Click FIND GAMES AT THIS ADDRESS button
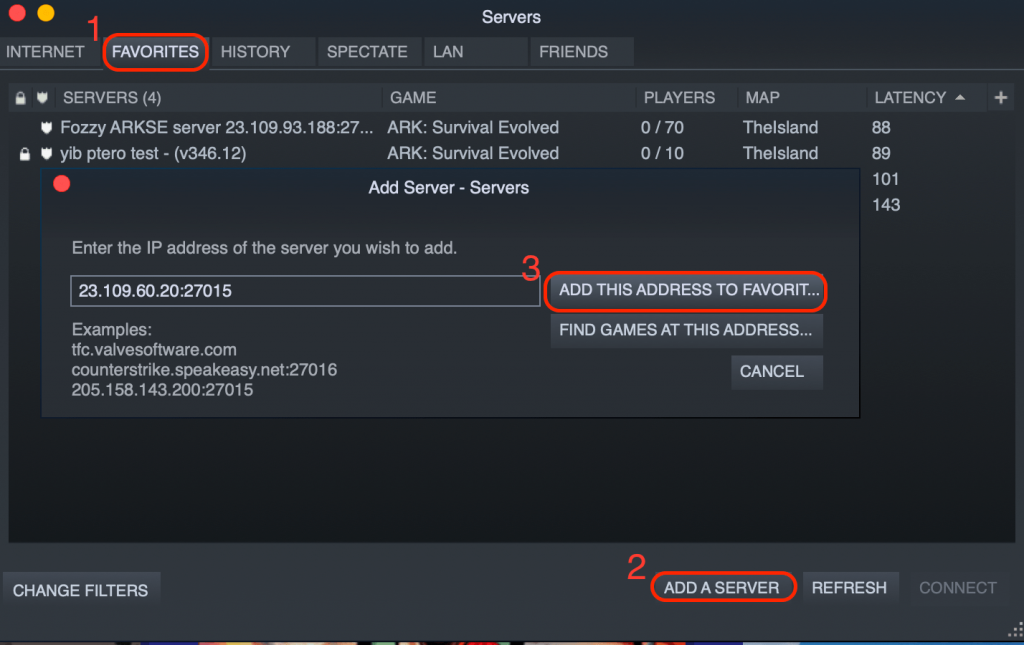 (686, 330)
